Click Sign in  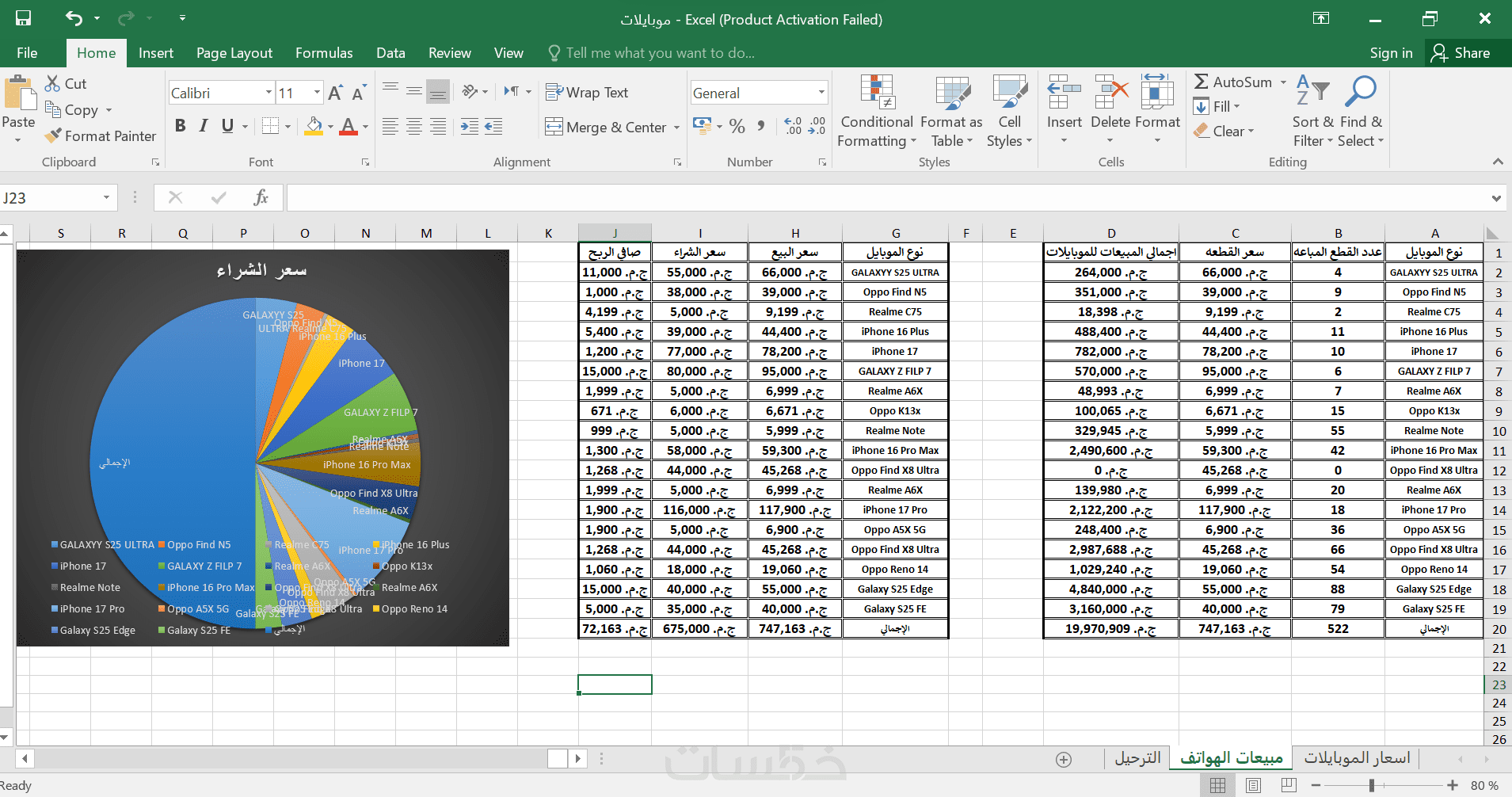(x=1391, y=53)
